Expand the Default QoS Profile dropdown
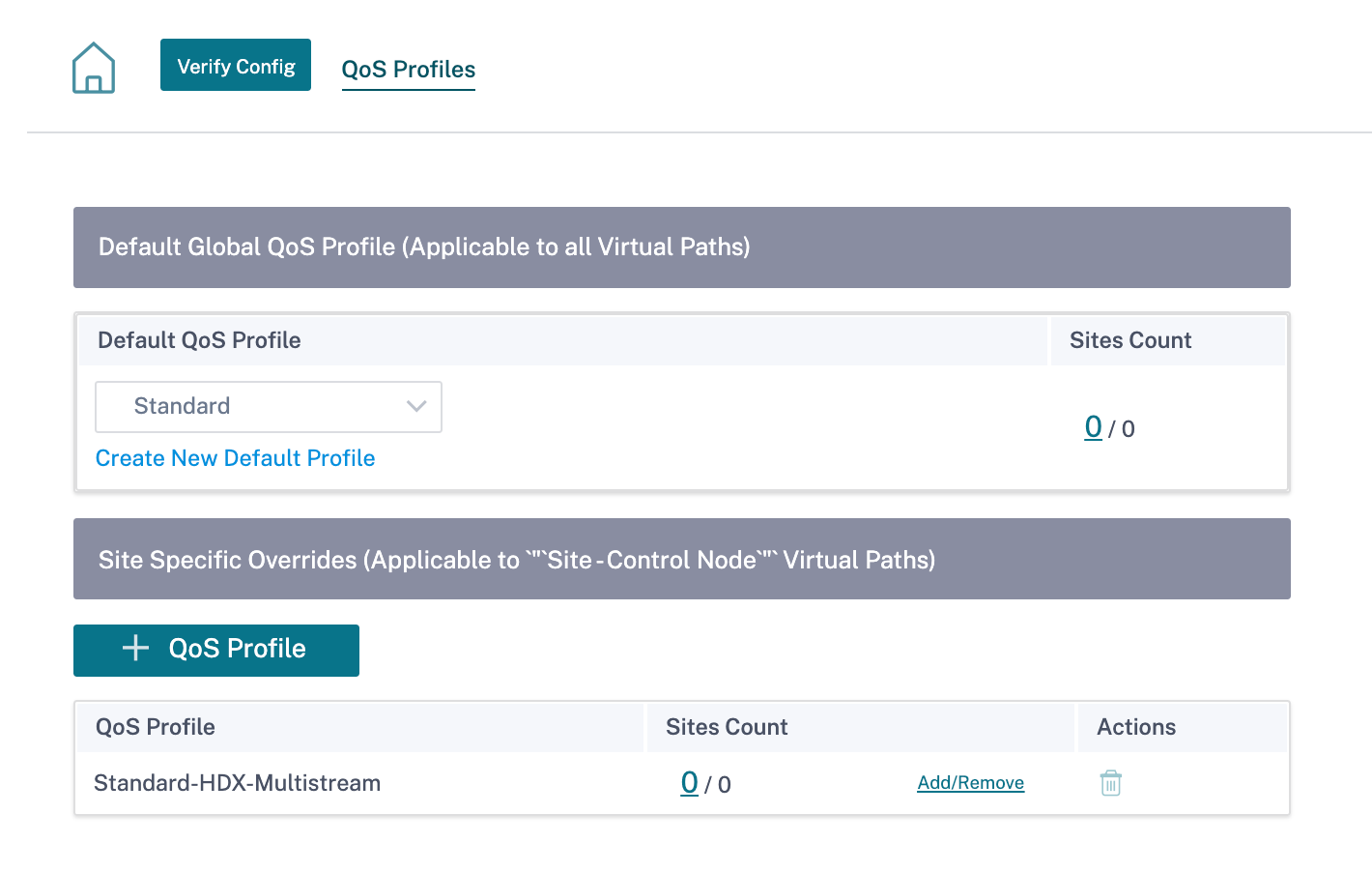The height and width of the screenshot is (872, 1372). [269, 407]
